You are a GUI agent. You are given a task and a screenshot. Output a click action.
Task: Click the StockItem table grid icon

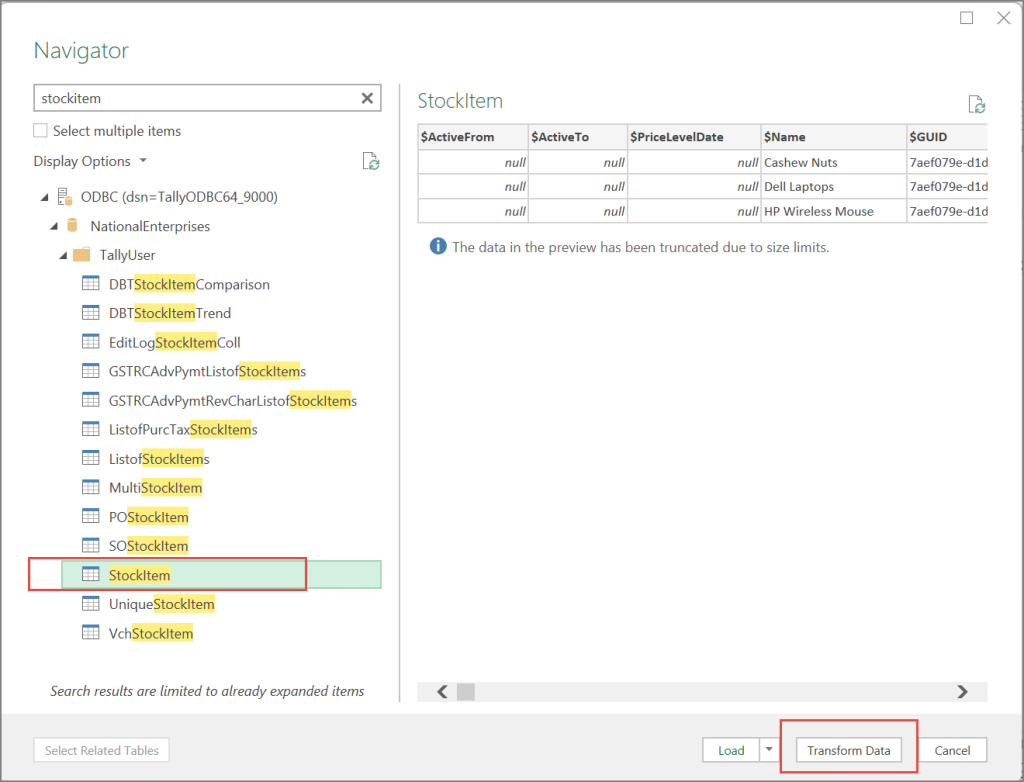91,575
